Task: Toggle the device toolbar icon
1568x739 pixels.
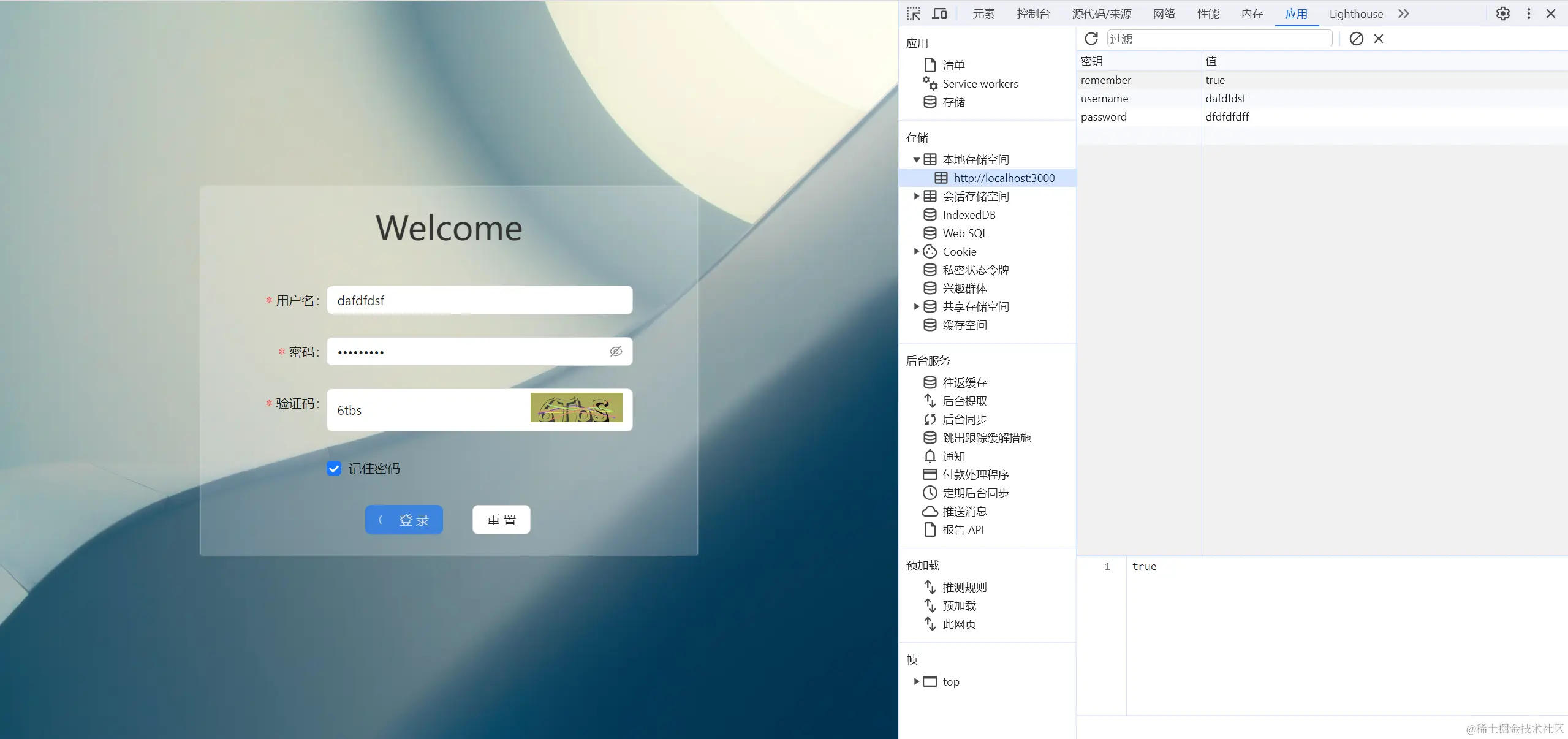Action: coord(939,13)
